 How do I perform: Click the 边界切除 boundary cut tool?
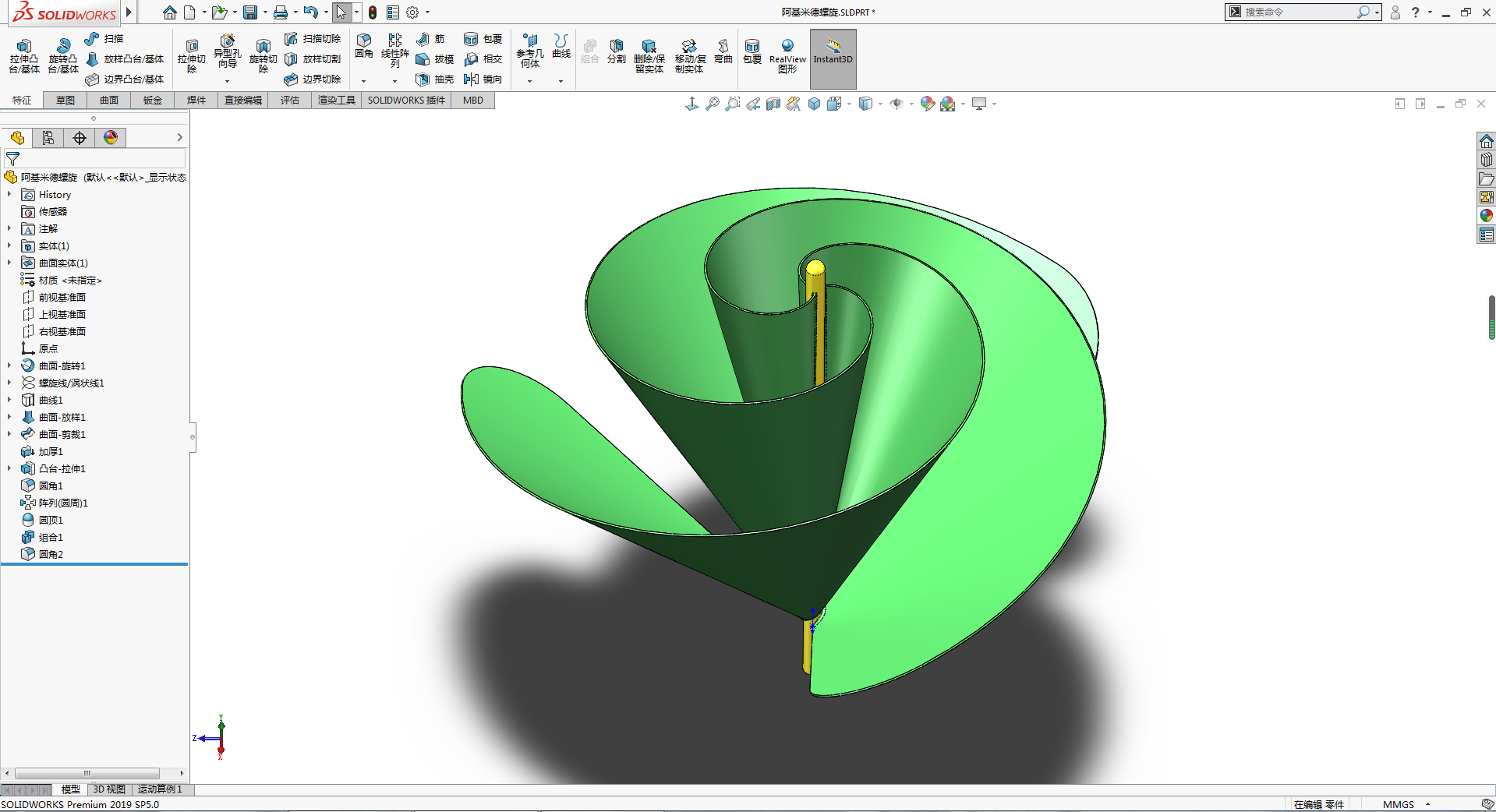(313, 79)
